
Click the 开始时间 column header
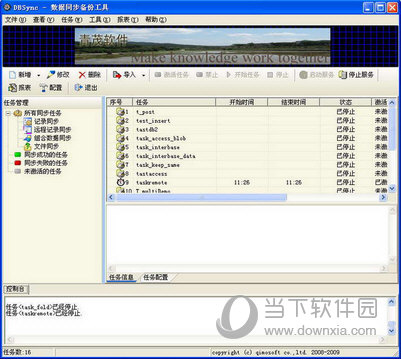click(242, 102)
